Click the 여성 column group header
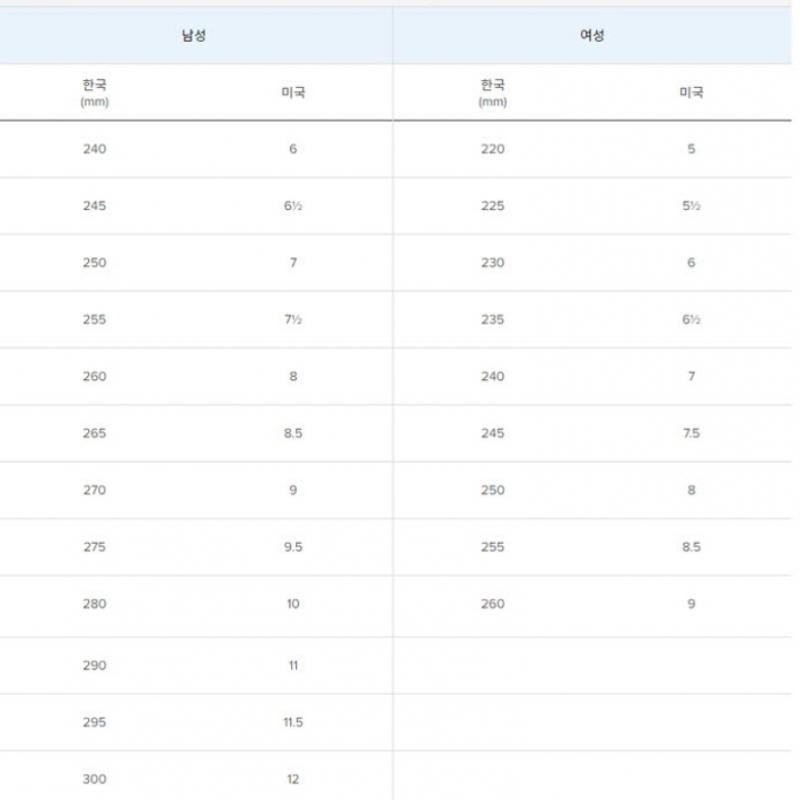 click(592, 36)
